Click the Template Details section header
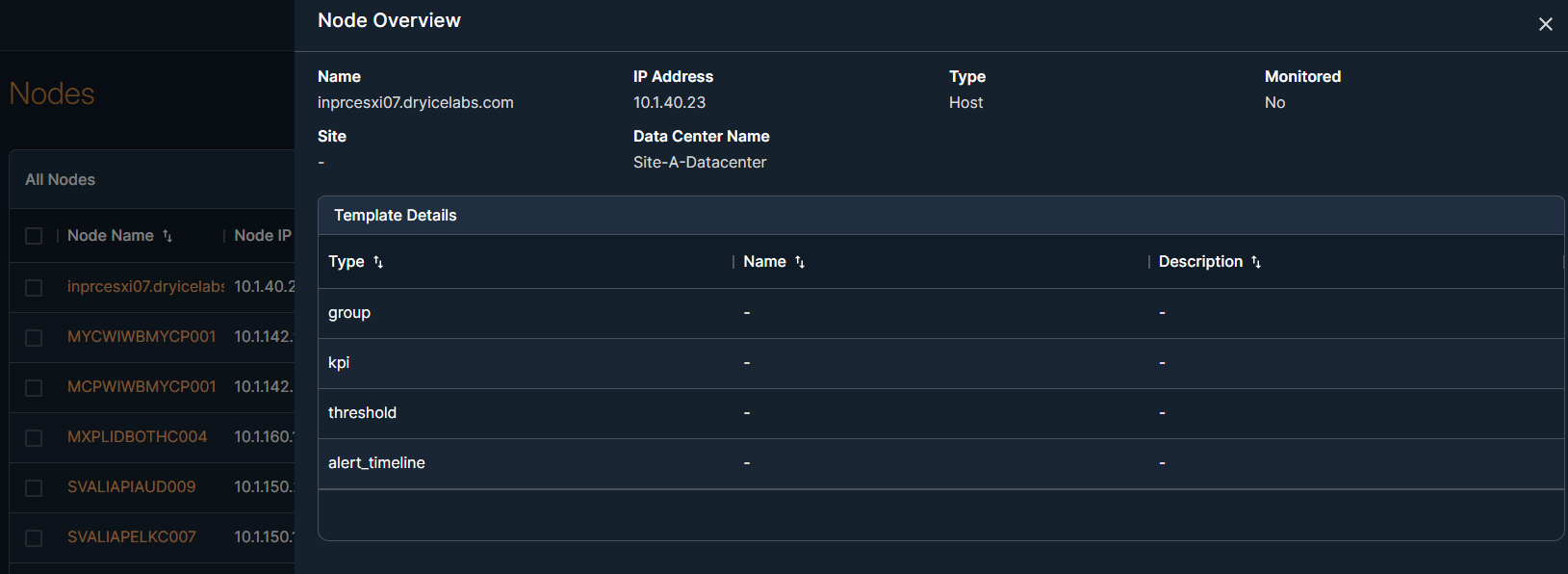The height and width of the screenshot is (574, 1568). pos(395,216)
